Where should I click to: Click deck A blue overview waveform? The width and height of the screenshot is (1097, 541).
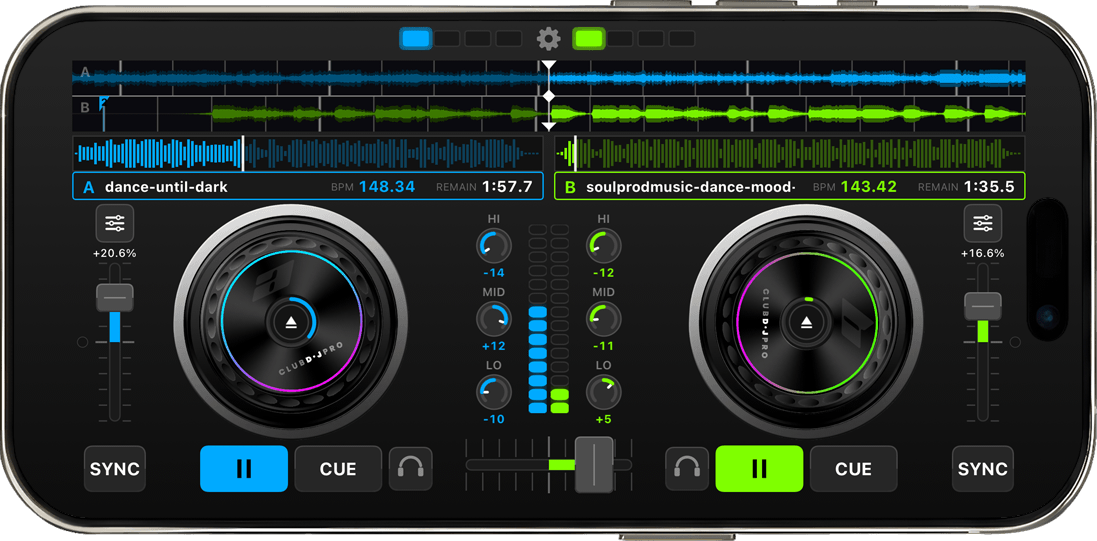[x=308, y=153]
